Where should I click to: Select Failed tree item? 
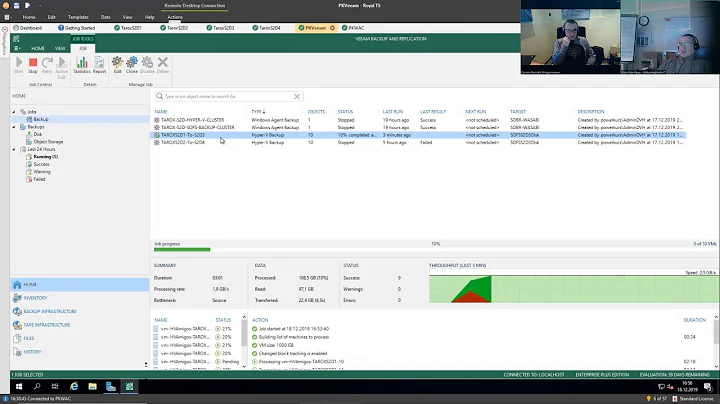pos(39,179)
